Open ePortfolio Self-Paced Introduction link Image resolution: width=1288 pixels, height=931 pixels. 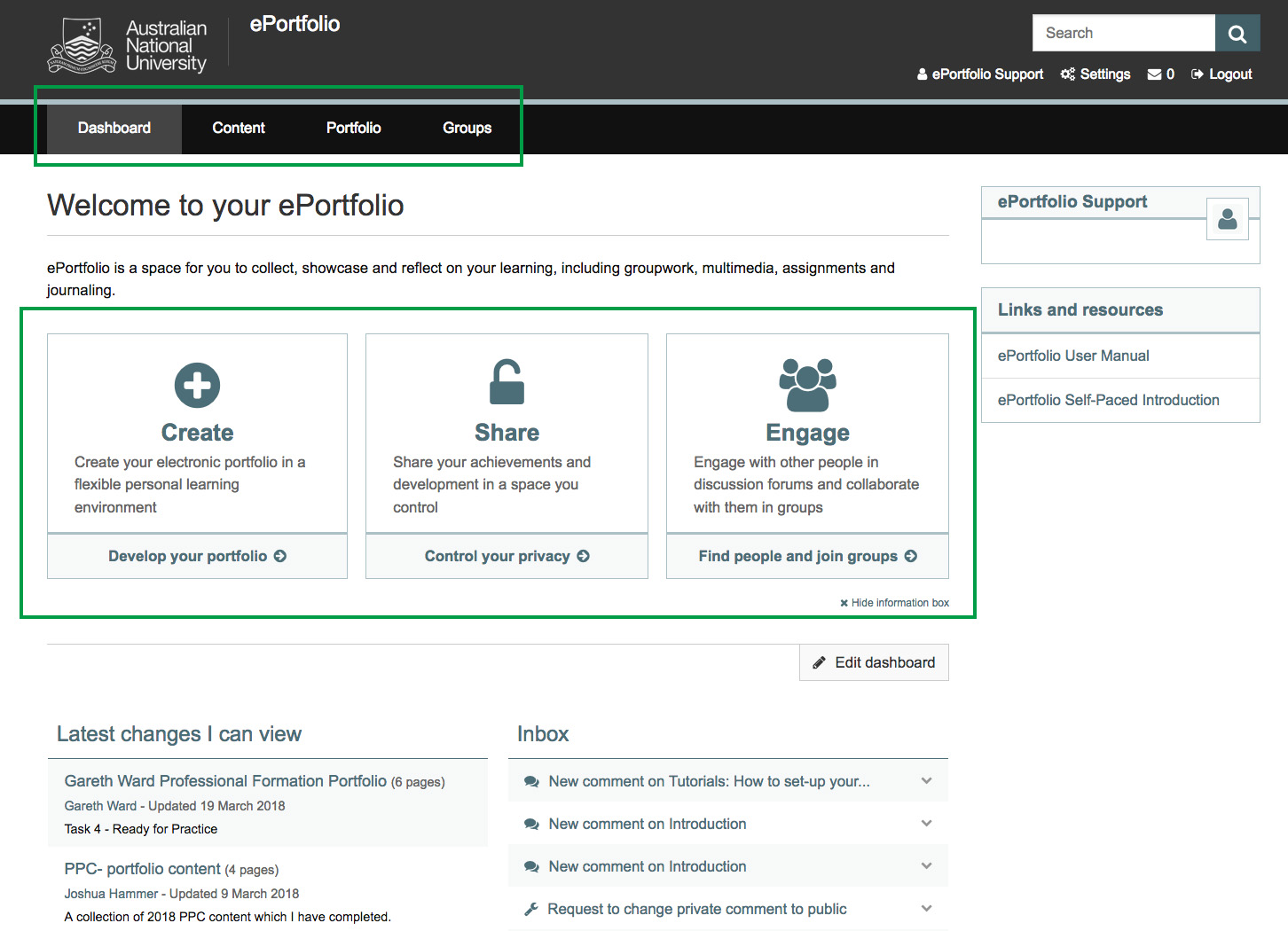[1108, 400]
